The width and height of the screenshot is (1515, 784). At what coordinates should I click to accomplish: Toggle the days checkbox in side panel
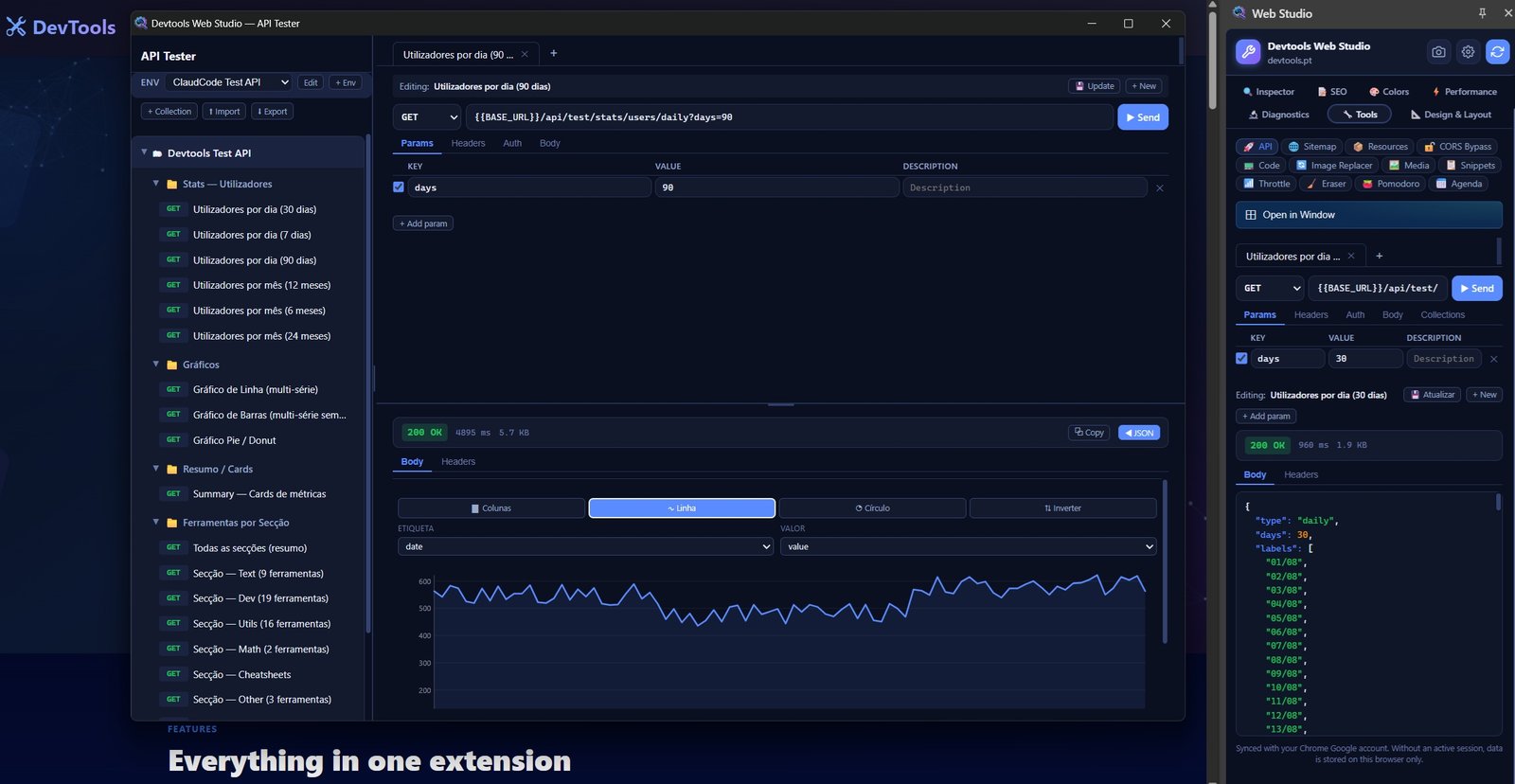pyautogui.click(x=1241, y=359)
